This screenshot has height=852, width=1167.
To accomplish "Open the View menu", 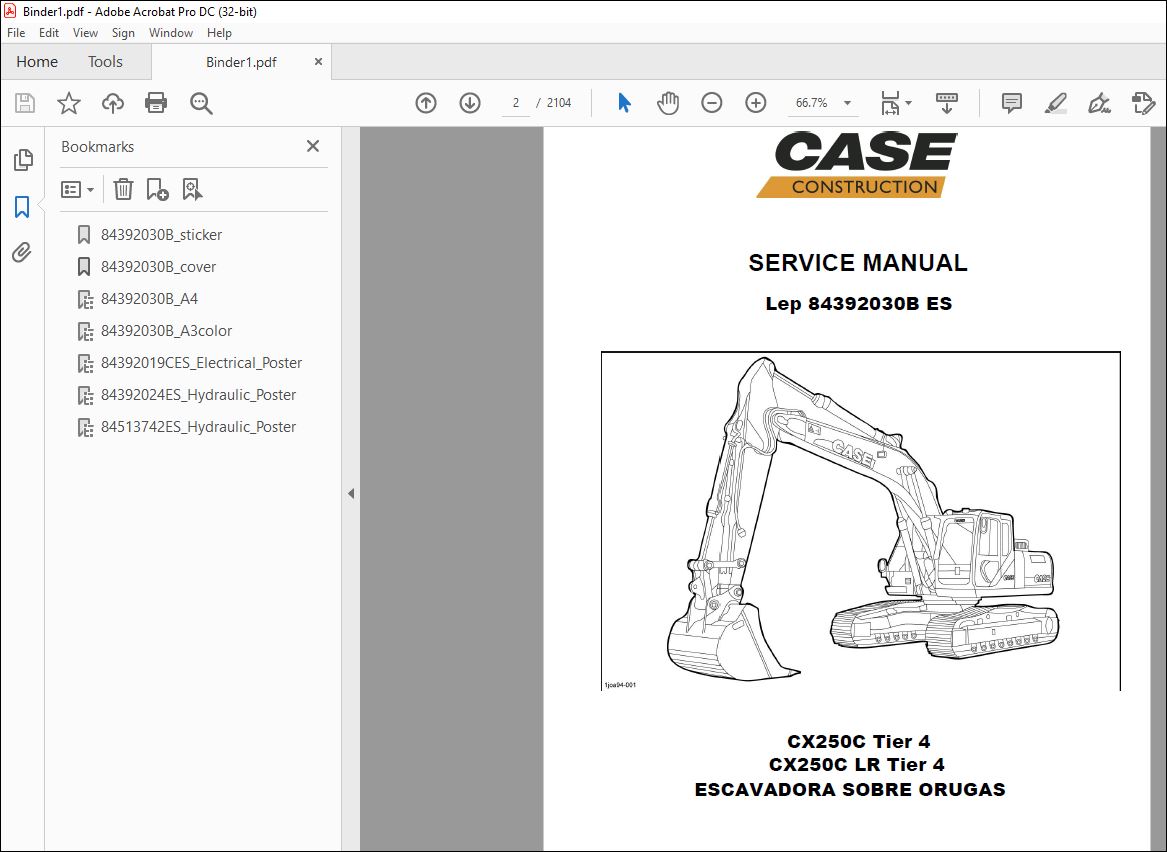I will click(85, 33).
